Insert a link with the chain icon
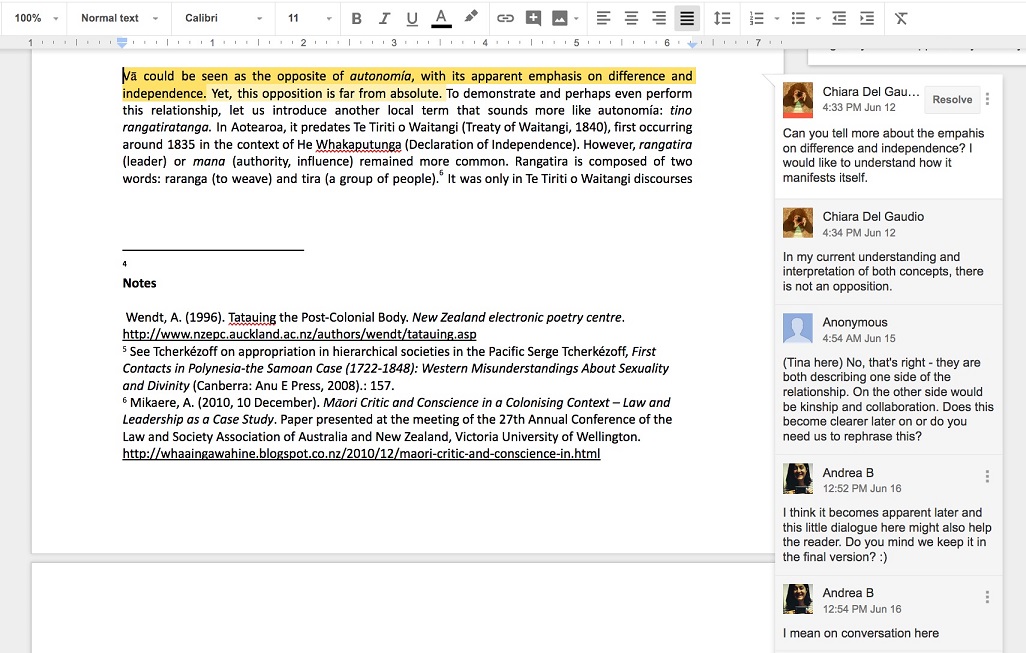This screenshot has height=653, width=1026. pyautogui.click(x=505, y=18)
